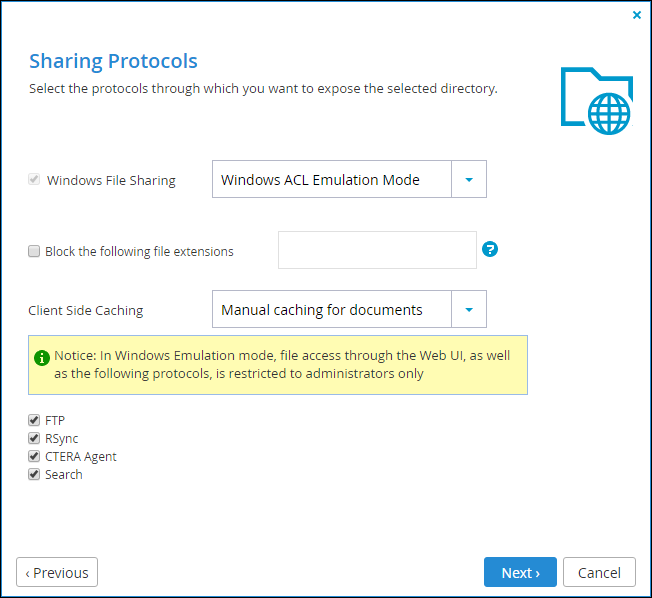Uncheck the FTP protocol checkbox

point(34,420)
